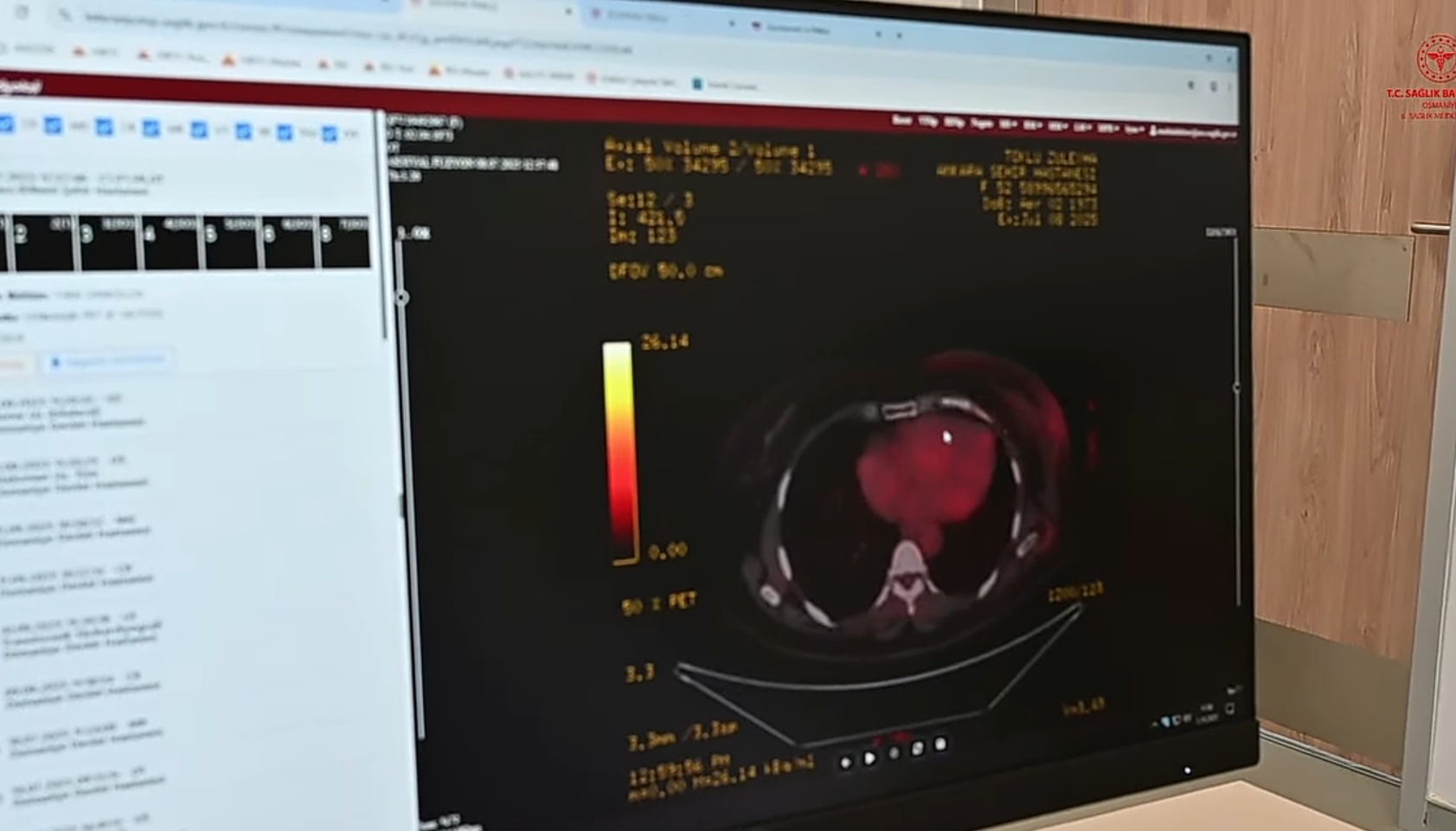Toggle the rightmost blue modality checkbox
Screen dimensions: 1456x831
(x=330, y=133)
